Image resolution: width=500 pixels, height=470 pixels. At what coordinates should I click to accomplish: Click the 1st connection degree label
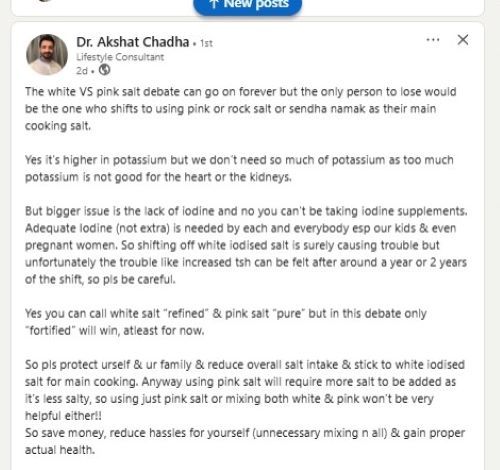(206, 43)
